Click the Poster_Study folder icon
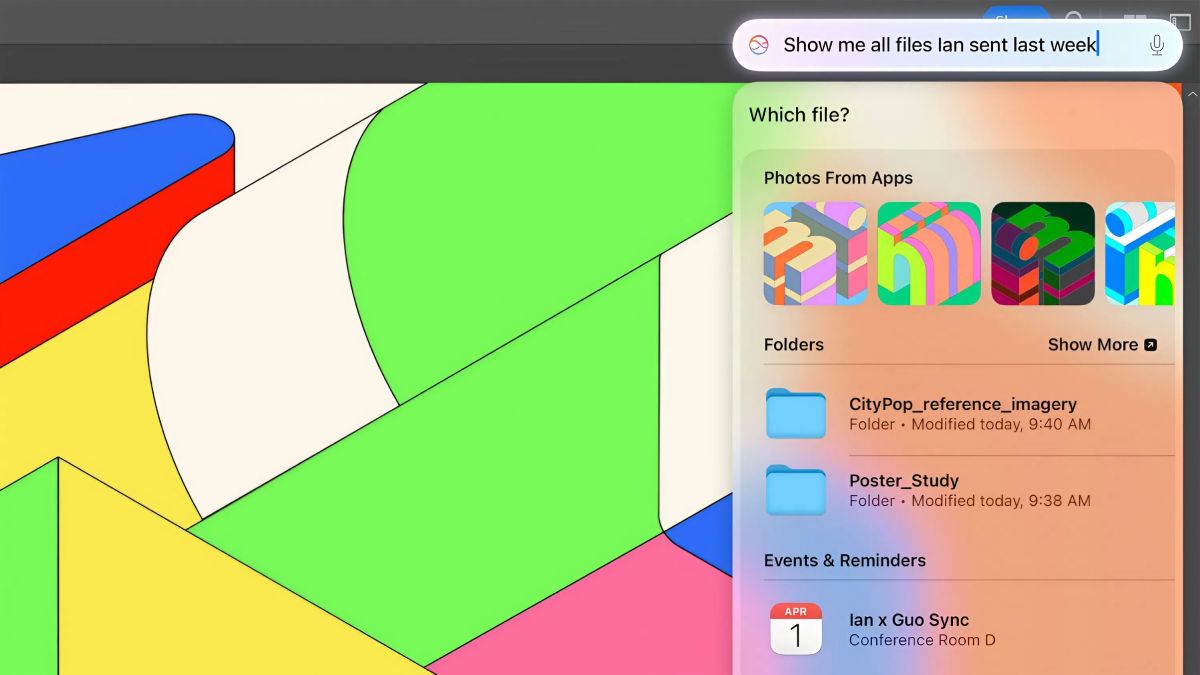Image resolution: width=1200 pixels, height=675 pixels. click(x=796, y=490)
